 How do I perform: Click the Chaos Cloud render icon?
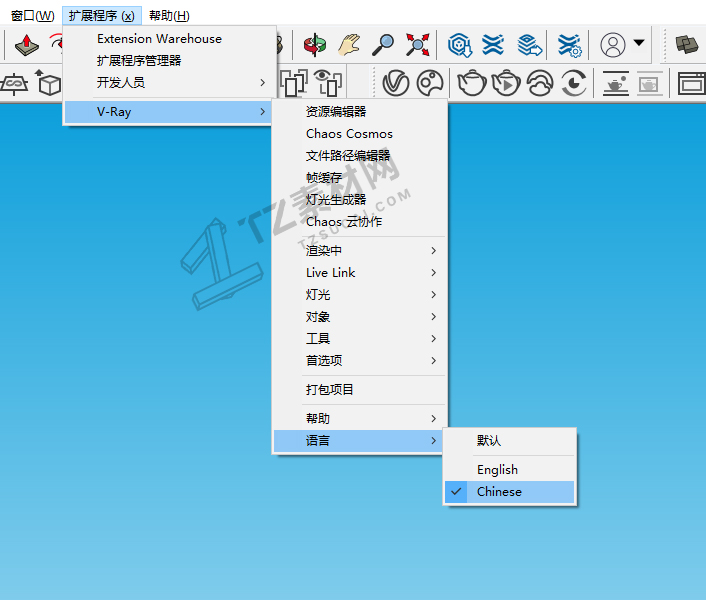point(540,83)
